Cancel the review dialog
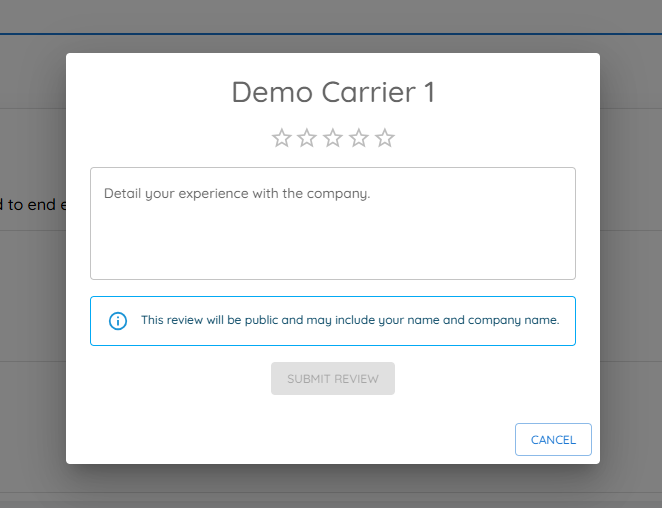Image resolution: width=662 pixels, height=508 pixels. pyautogui.click(x=553, y=440)
